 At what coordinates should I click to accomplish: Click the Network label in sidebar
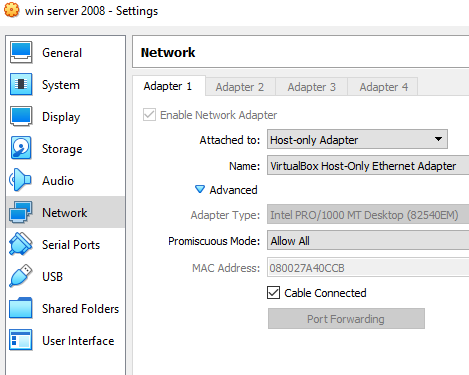click(x=65, y=213)
